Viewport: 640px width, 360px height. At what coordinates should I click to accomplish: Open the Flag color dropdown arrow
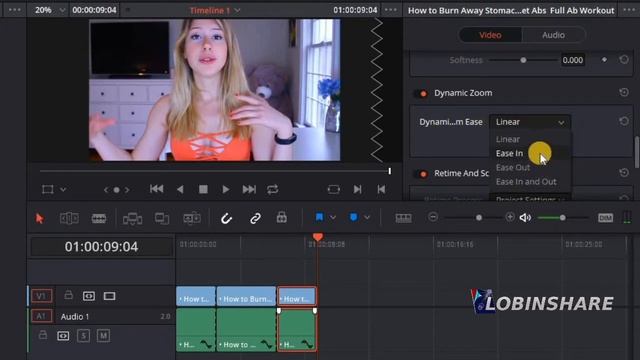(x=333, y=218)
